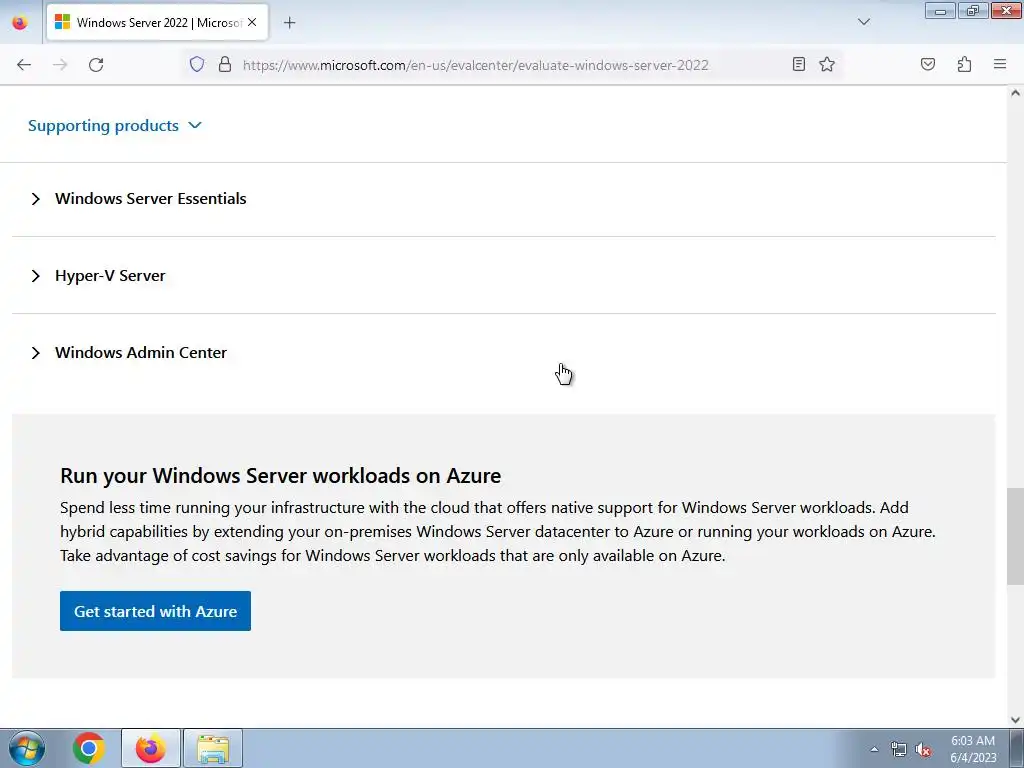Minimize the Firefox window
Screen dimensions: 1024x768
tap(940, 11)
